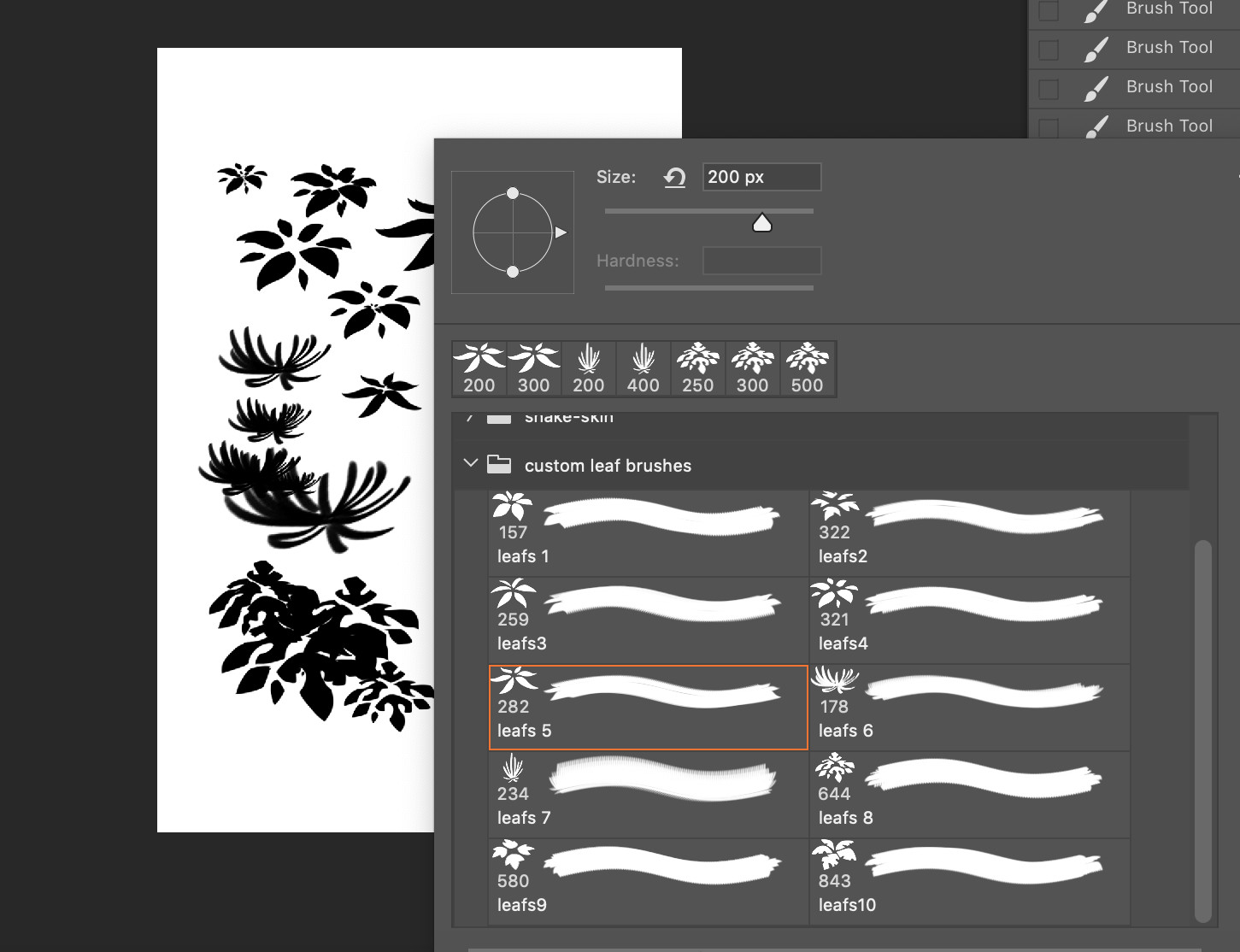Click the reset brush size arrow icon

click(x=675, y=177)
